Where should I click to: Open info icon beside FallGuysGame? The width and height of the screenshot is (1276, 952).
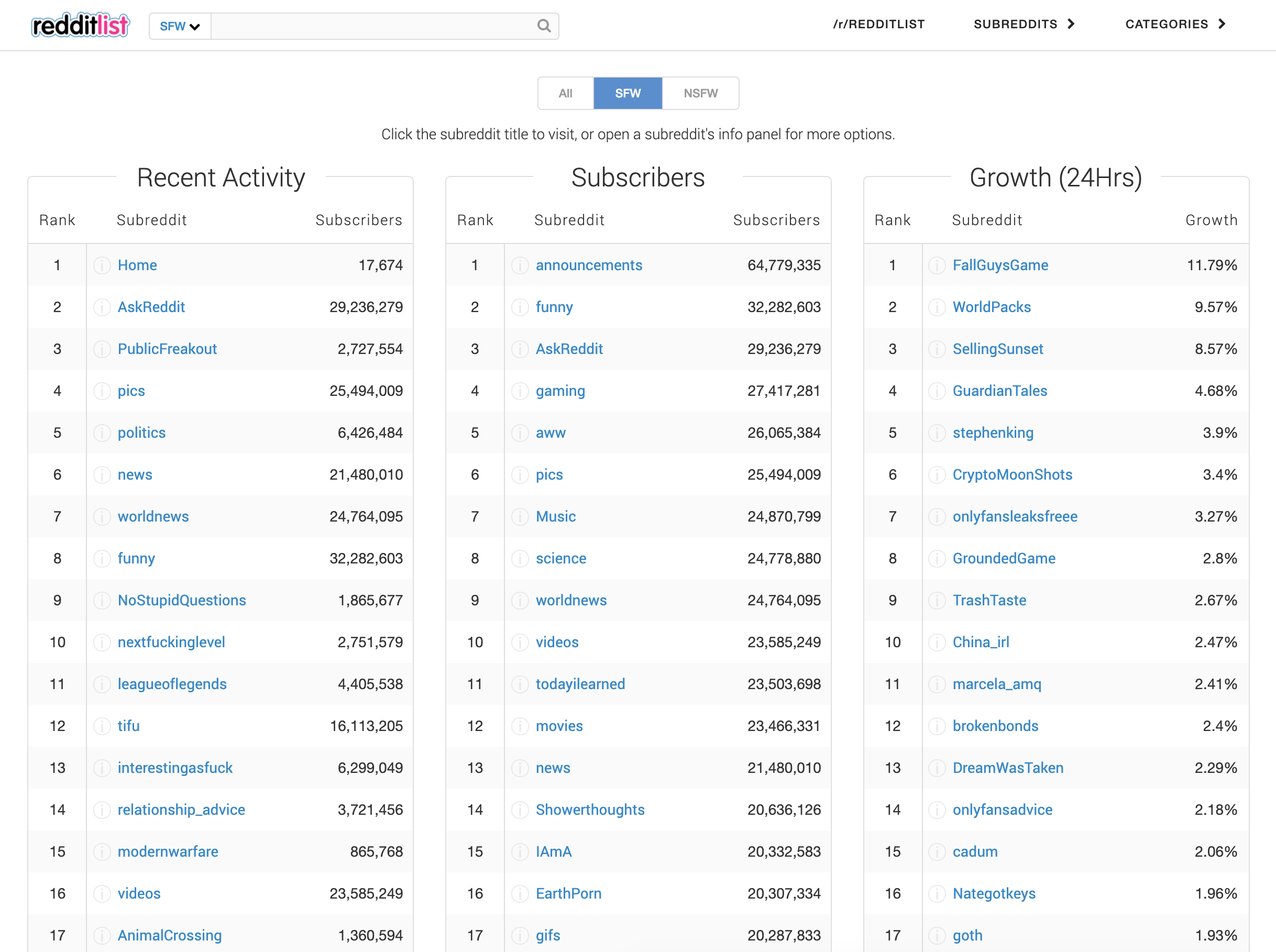tap(937, 265)
